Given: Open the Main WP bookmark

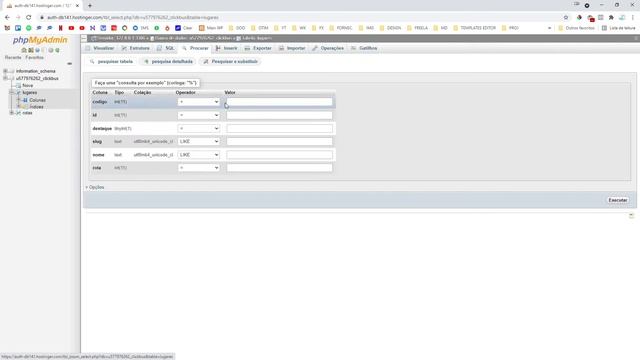Looking at the screenshot, I should (211, 28).
